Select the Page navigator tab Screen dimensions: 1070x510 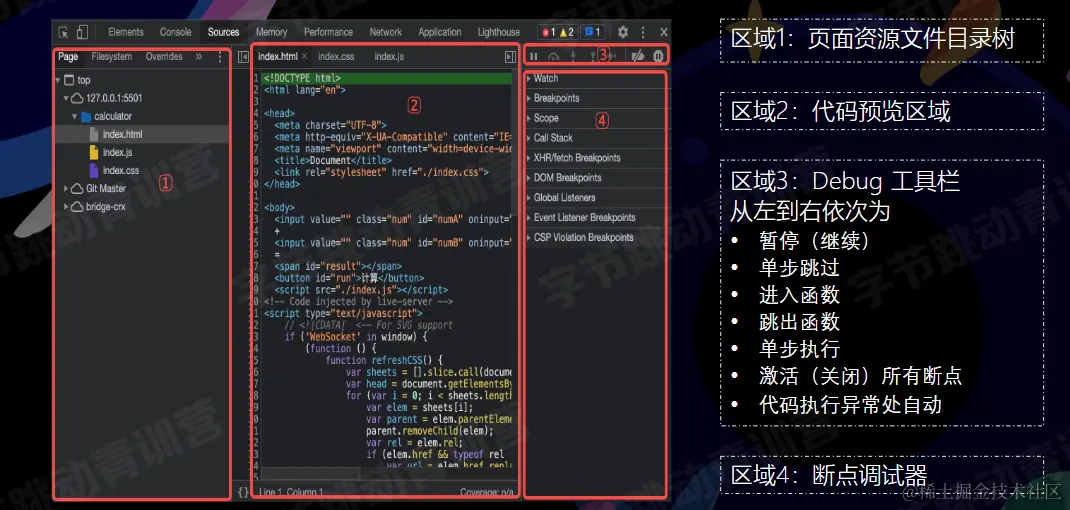(68, 57)
